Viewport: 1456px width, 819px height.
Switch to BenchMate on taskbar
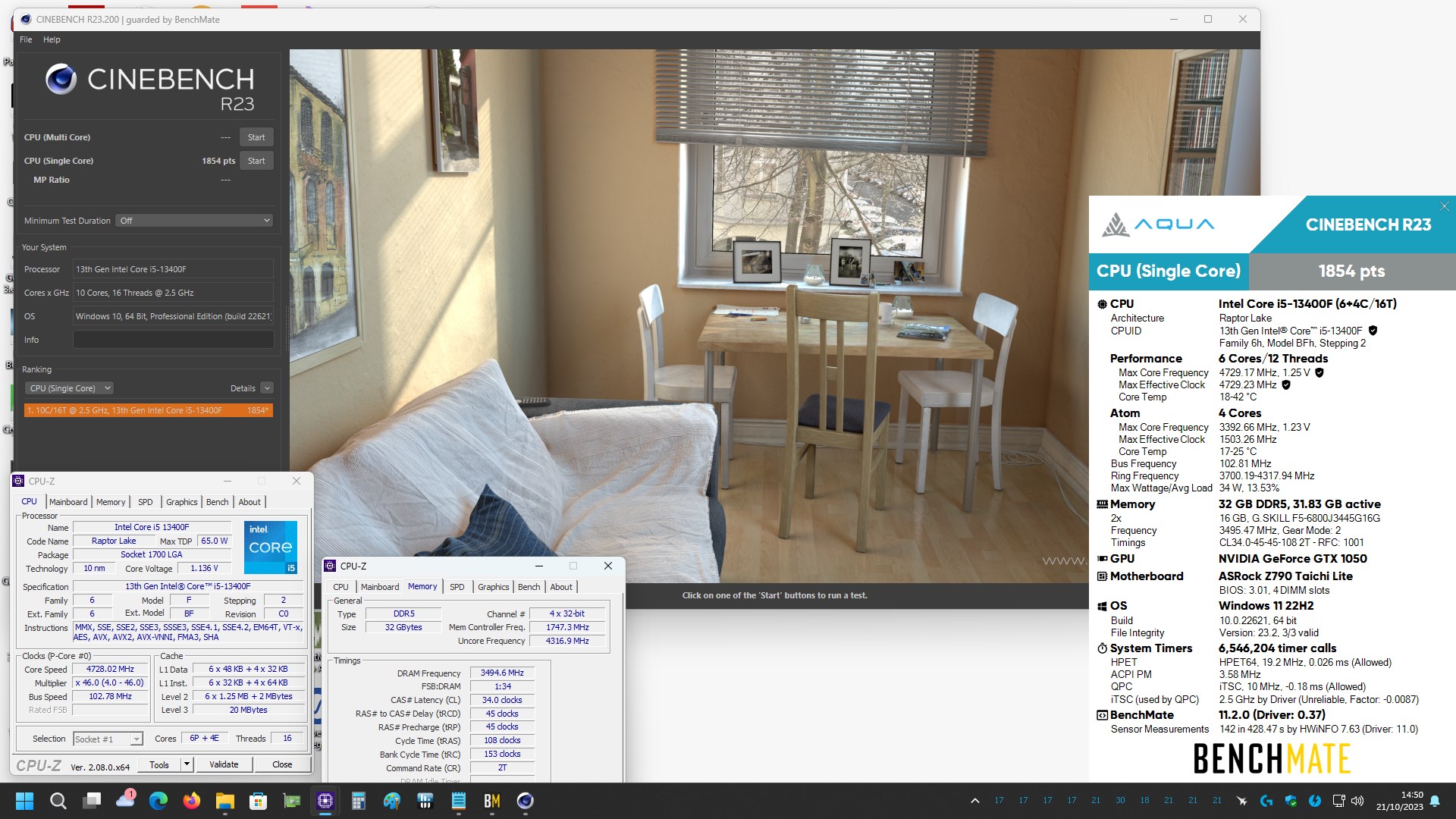492,801
